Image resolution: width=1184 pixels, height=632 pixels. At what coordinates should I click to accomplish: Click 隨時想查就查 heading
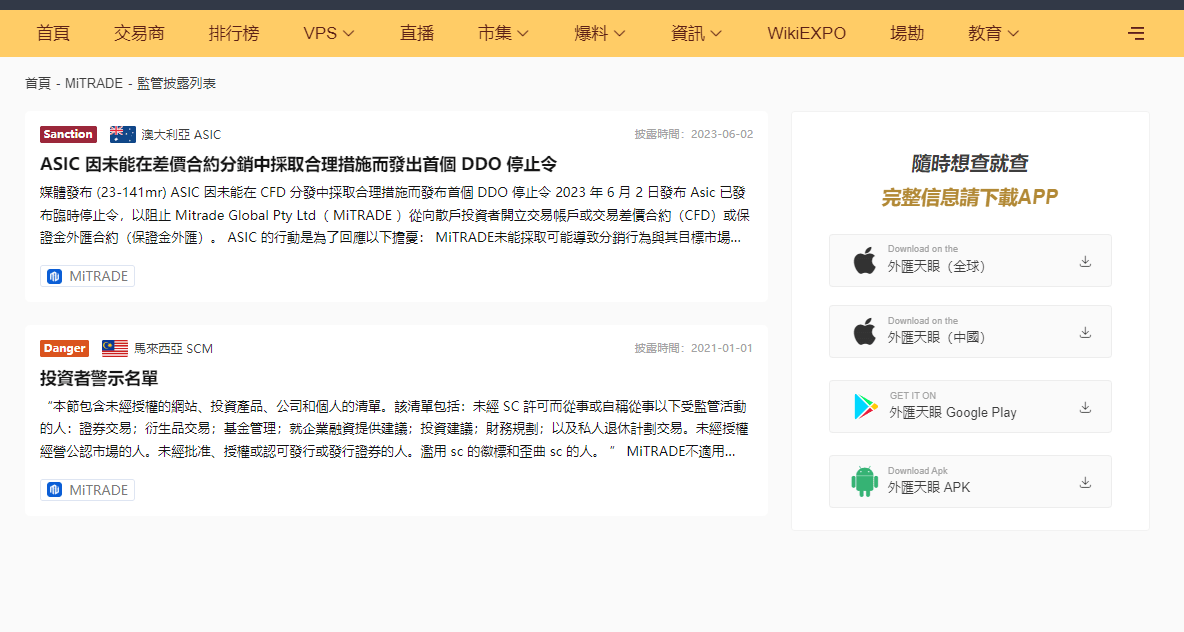tap(970, 163)
